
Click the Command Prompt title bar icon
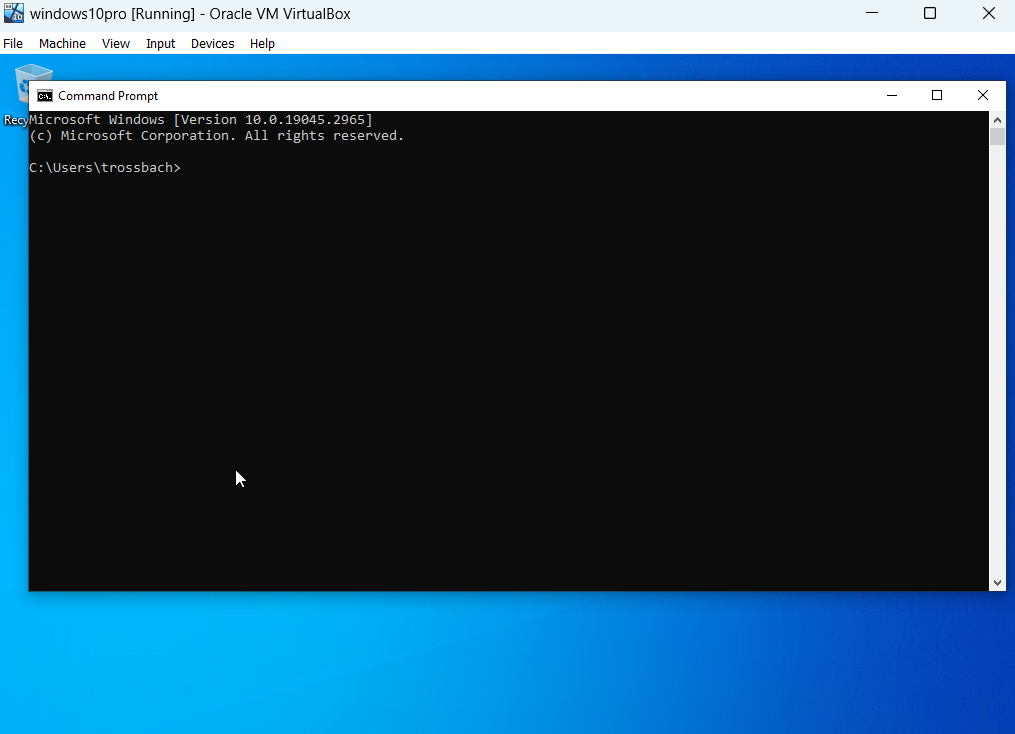click(45, 96)
